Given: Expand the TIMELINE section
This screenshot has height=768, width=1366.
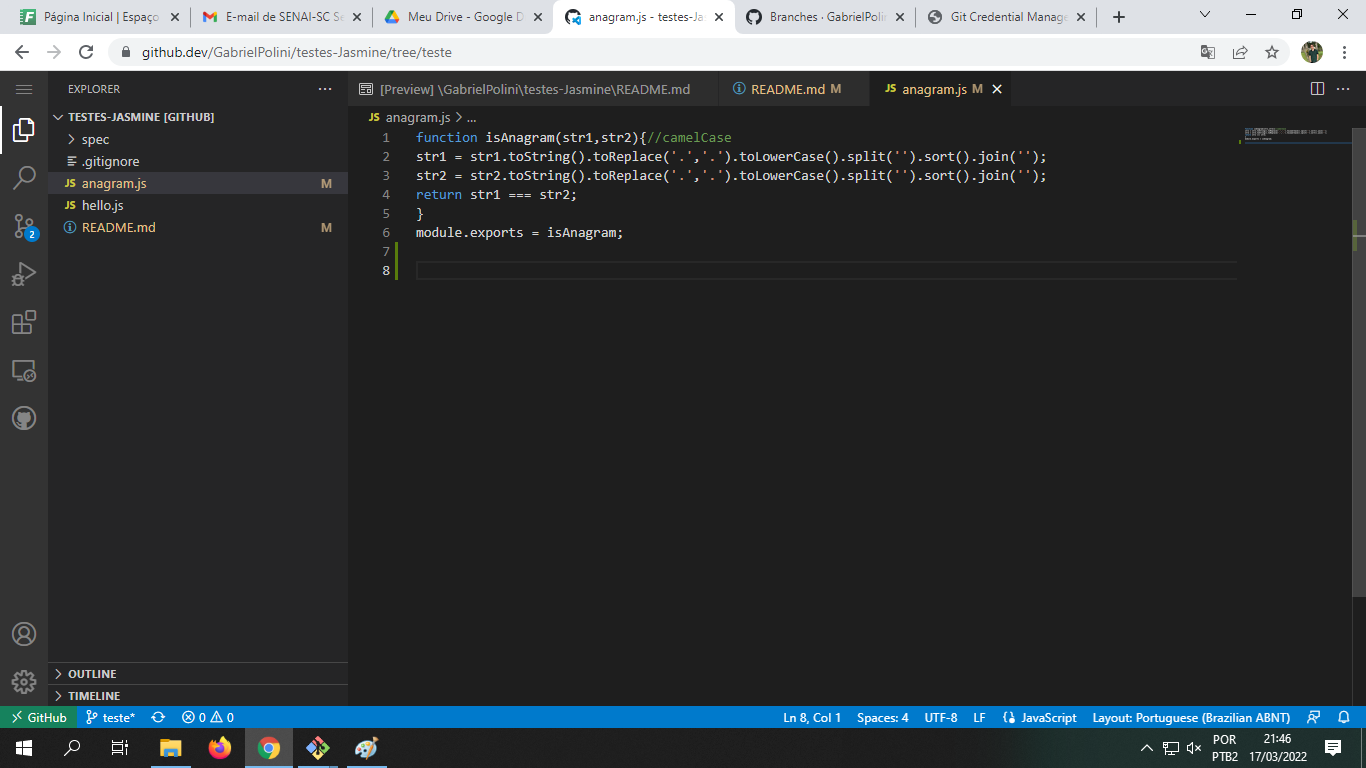Looking at the screenshot, I should 198,696.
